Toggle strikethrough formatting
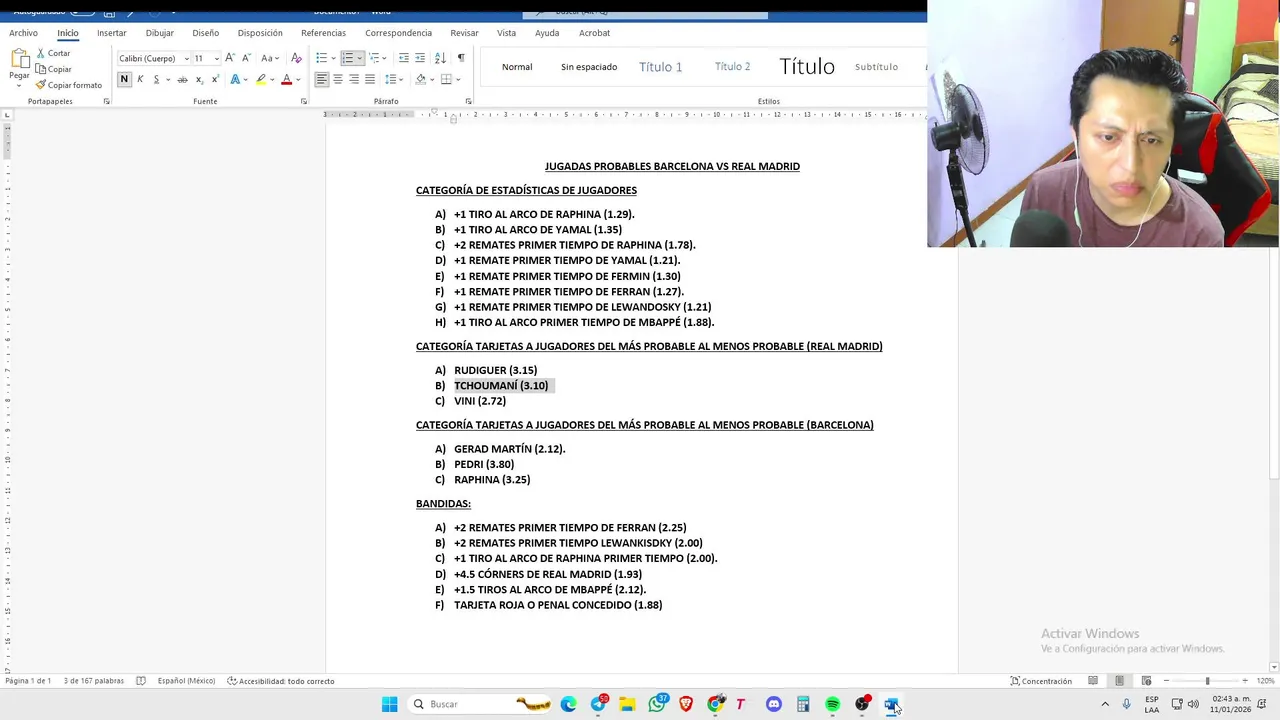Image resolution: width=1280 pixels, height=720 pixels. 182,79
